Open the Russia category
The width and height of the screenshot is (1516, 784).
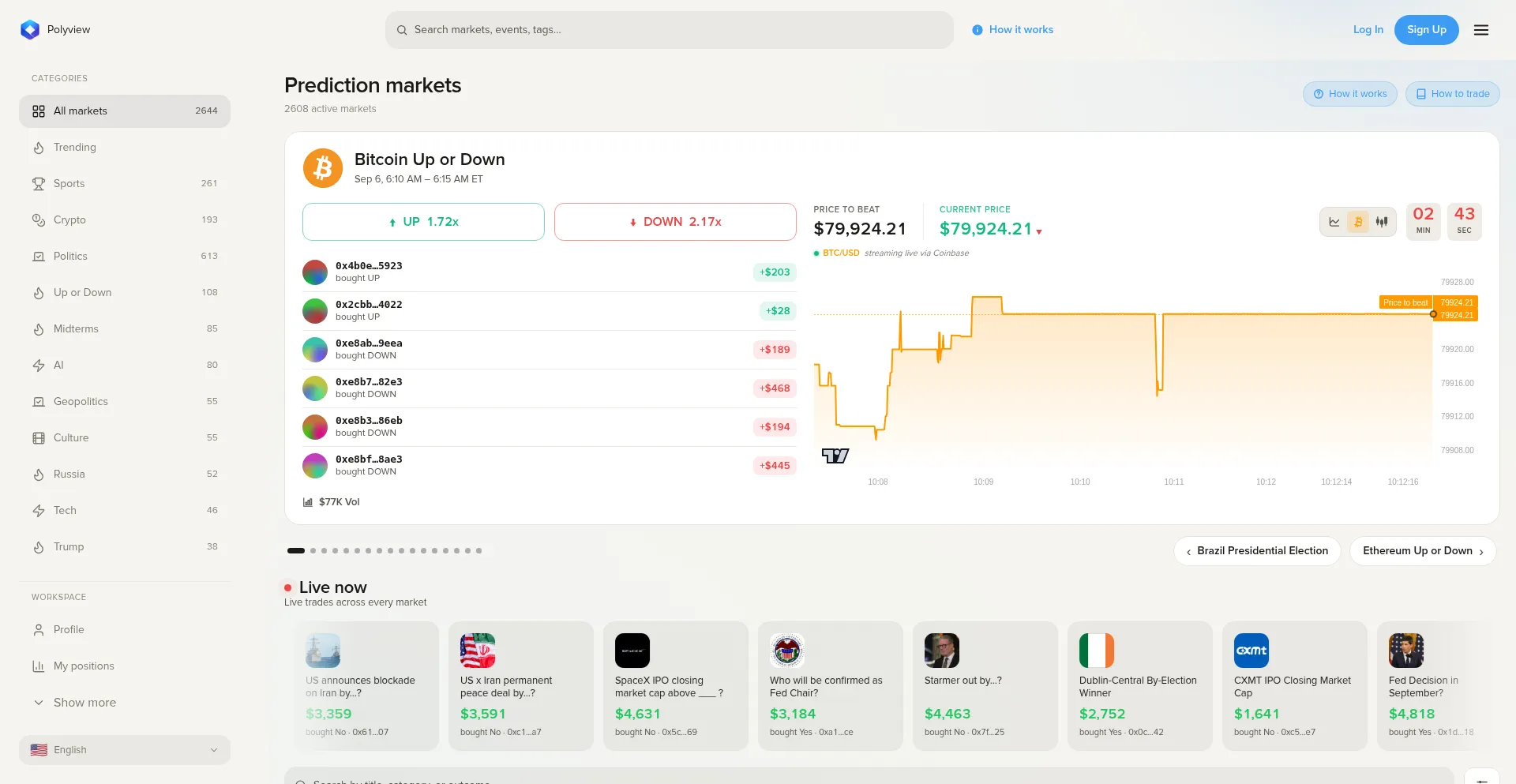point(125,475)
